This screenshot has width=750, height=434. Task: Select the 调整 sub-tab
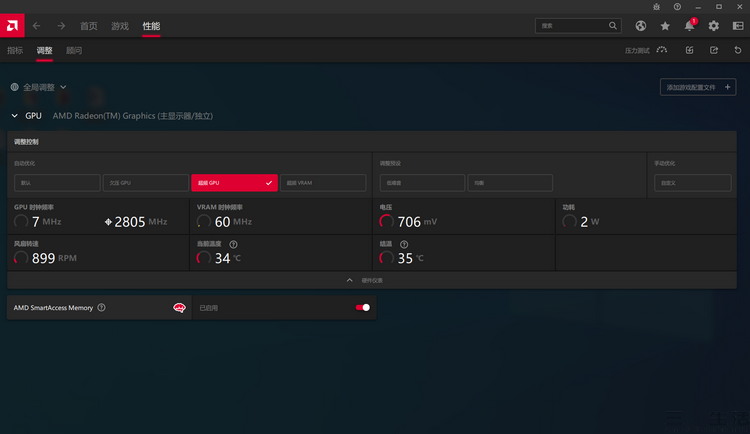pos(44,50)
